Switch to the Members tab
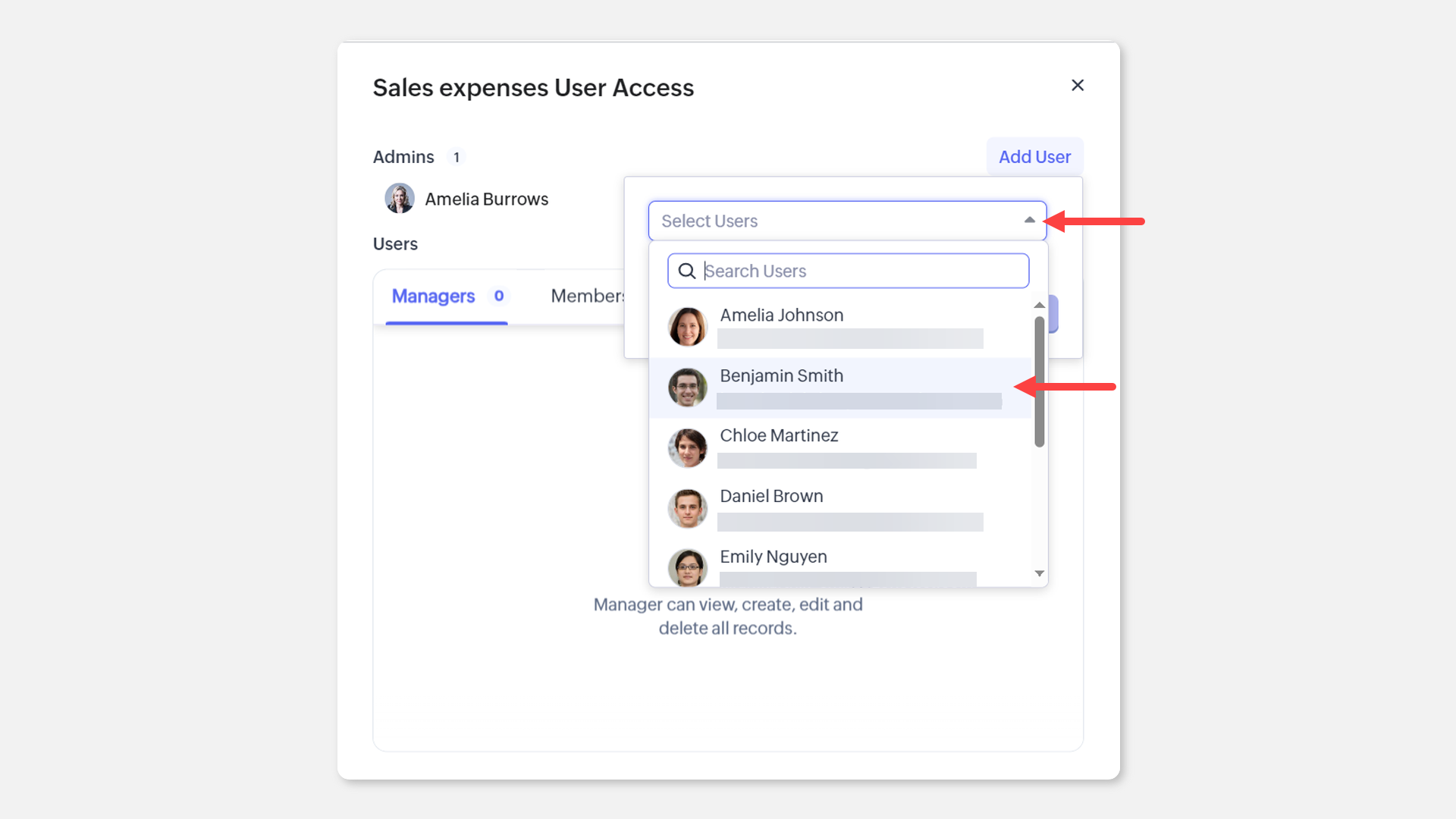1456x819 pixels. pos(587,297)
